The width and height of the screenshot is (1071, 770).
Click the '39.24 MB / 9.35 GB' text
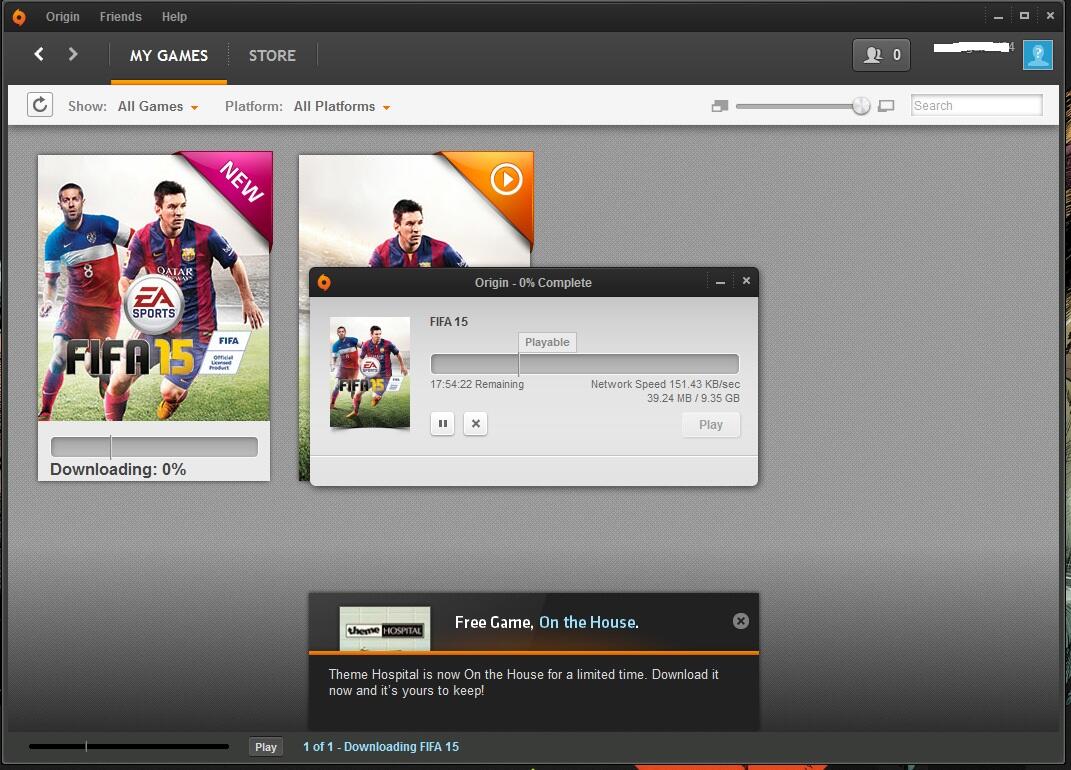(x=693, y=398)
